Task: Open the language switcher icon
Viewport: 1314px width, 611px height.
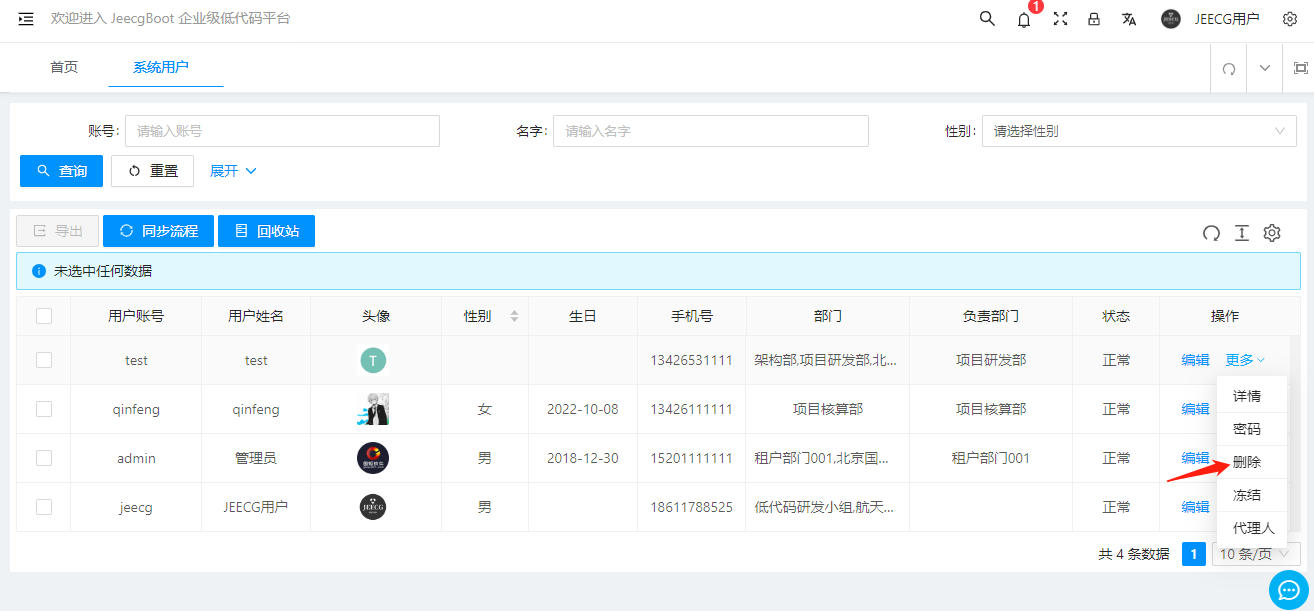Action: pyautogui.click(x=1130, y=18)
